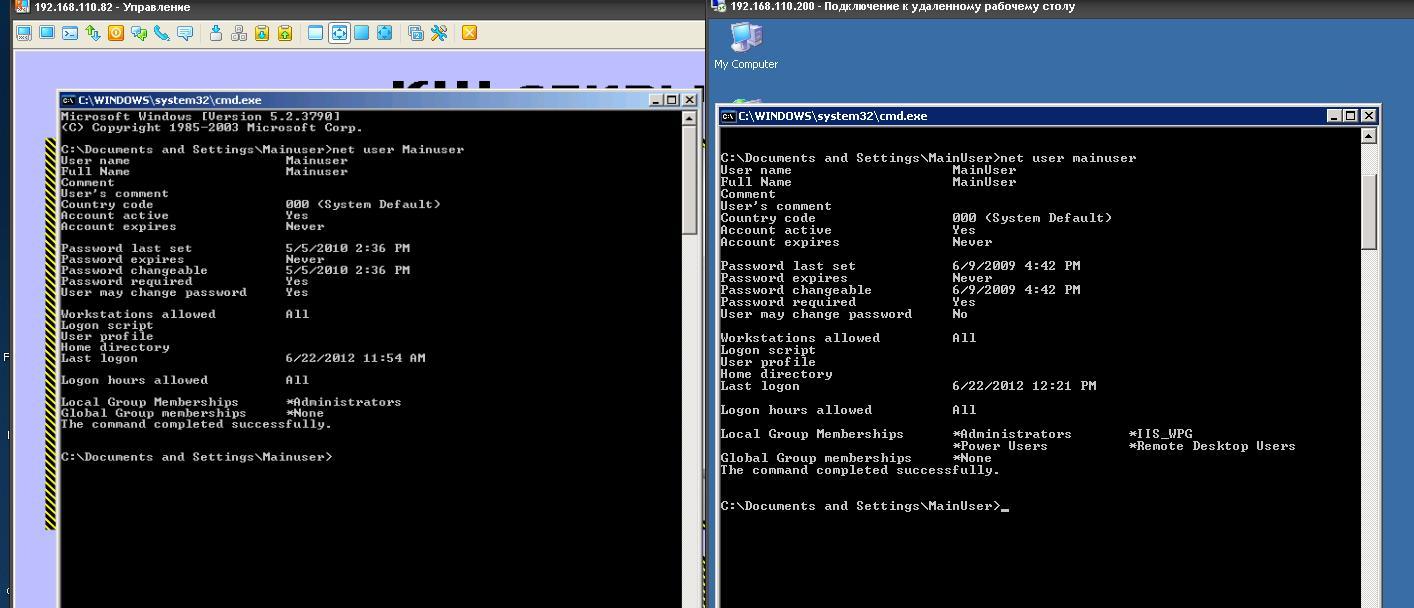Click scrollbar thumb in right cmd window
This screenshot has height=608, width=1414.
click(1369, 210)
